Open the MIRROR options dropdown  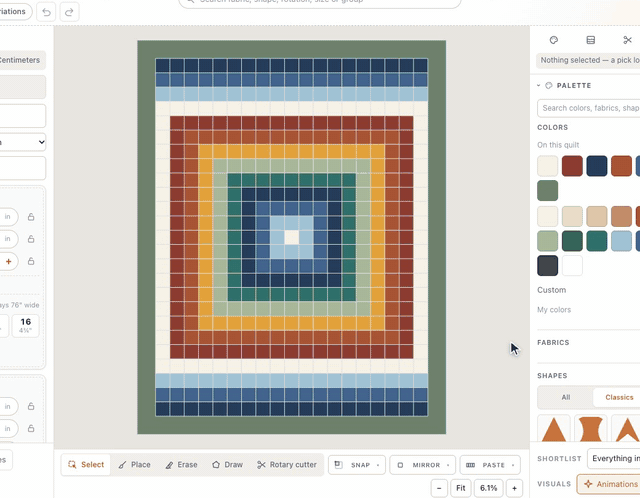point(422,465)
